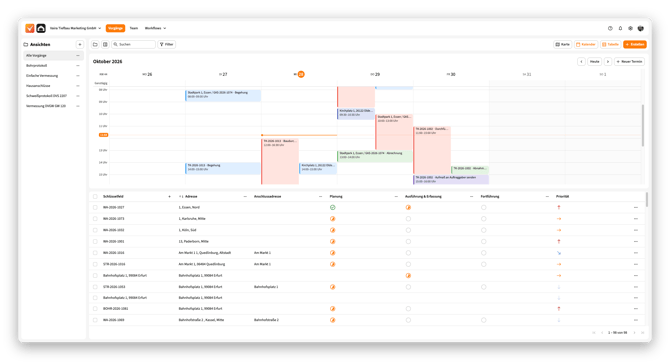The height and width of the screenshot is (363, 670).
Task: Go to the previous week with the left arrow
Action: click(581, 61)
